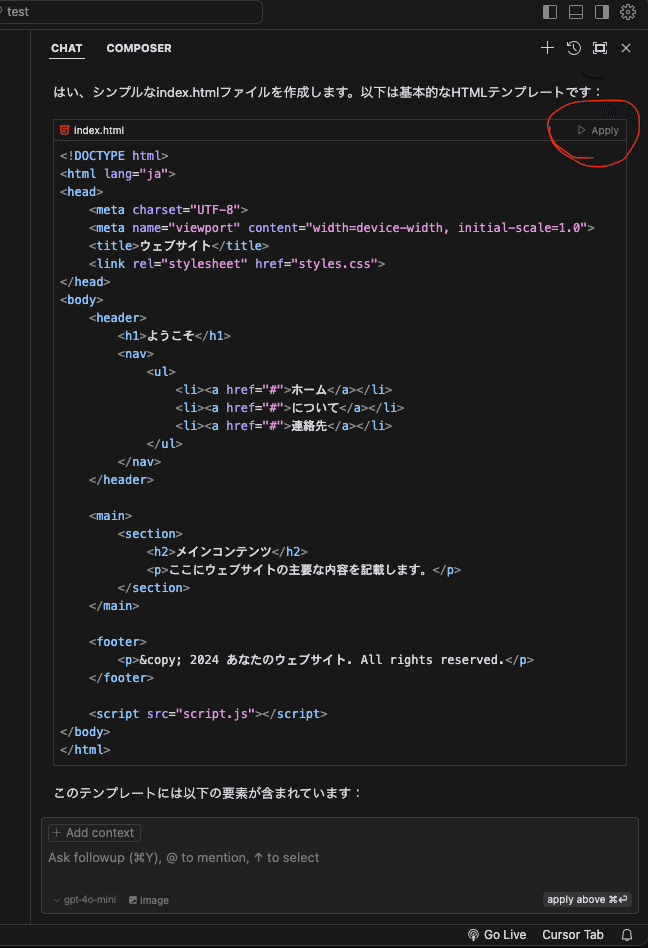
Task: Focus the Ask followup input field
Action: pyautogui.click(x=339, y=857)
